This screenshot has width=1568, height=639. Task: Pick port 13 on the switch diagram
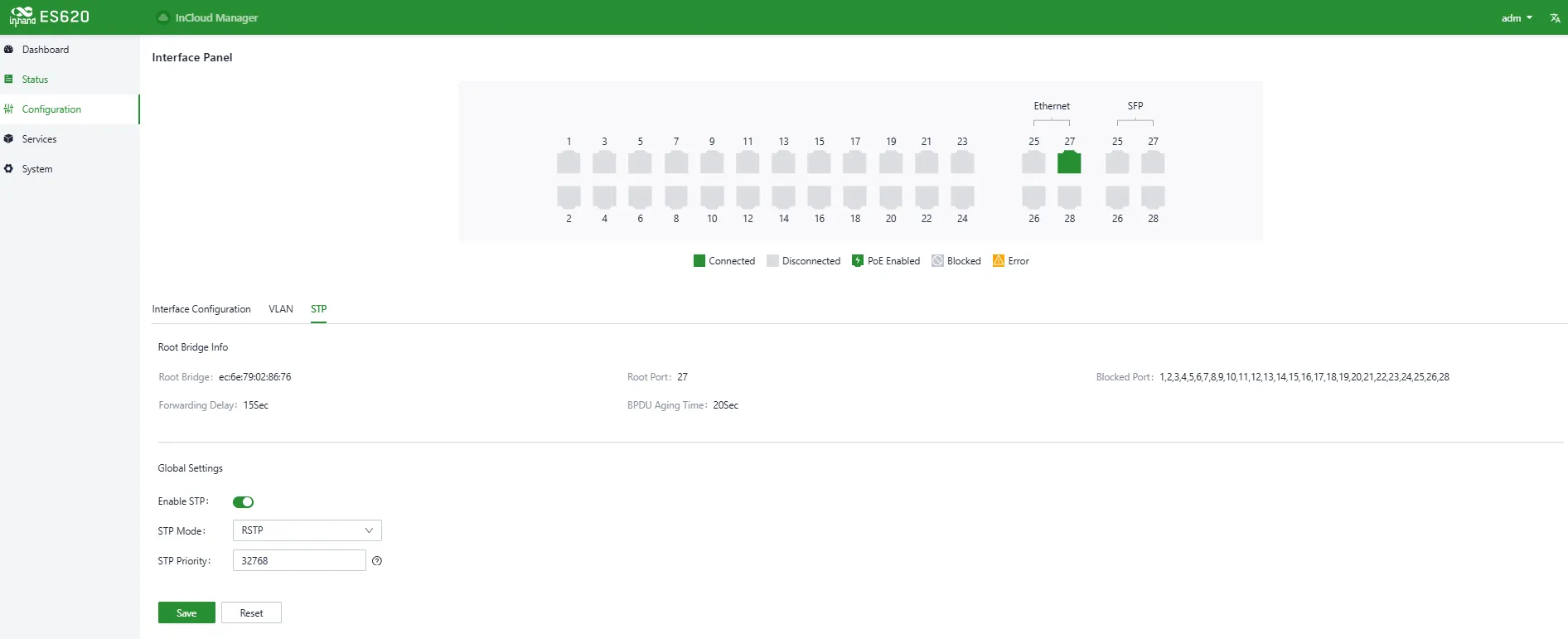(783, 162)
